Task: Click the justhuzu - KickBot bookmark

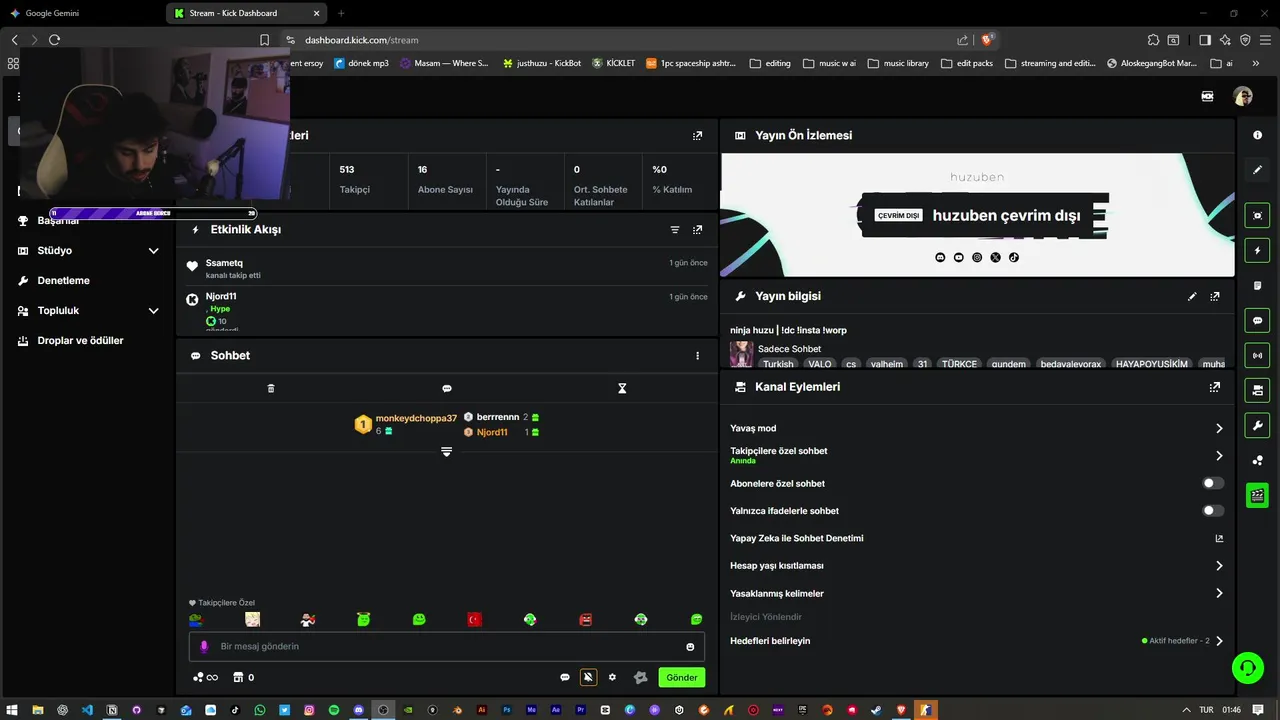Action: coord(541,63)
